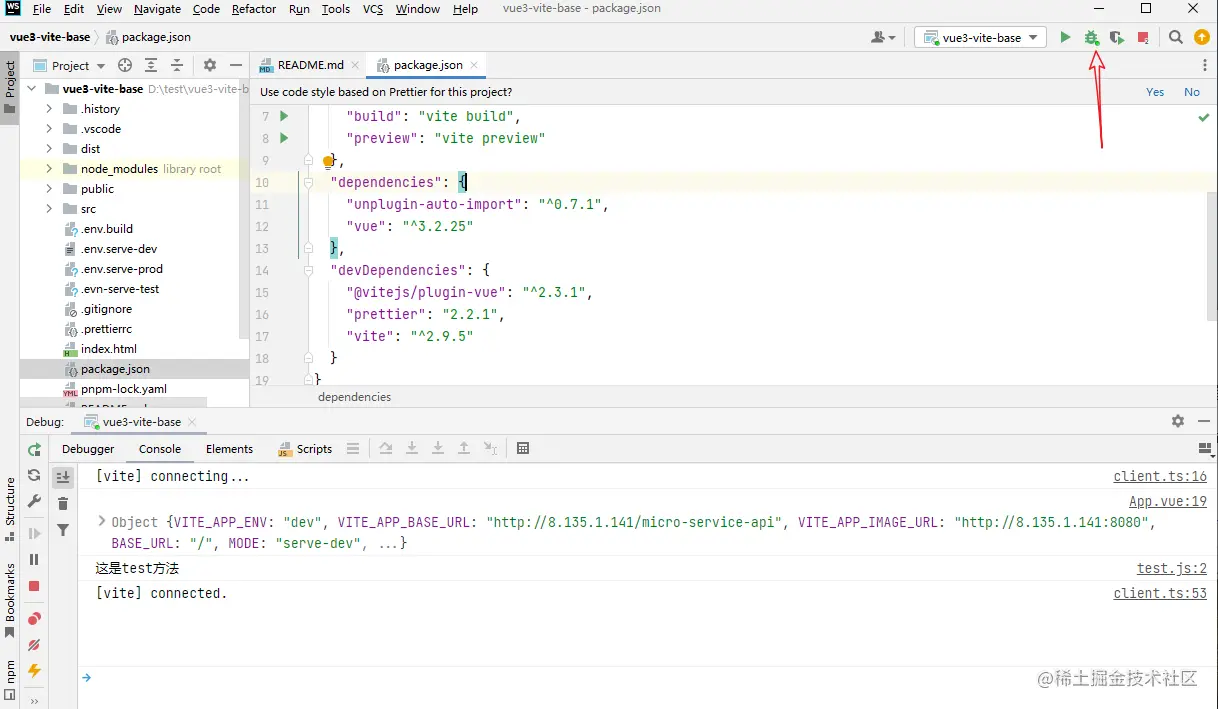Select index.html in project tree
The width and height of the screenshot is (1218, 709).
(x=108, y=349)
